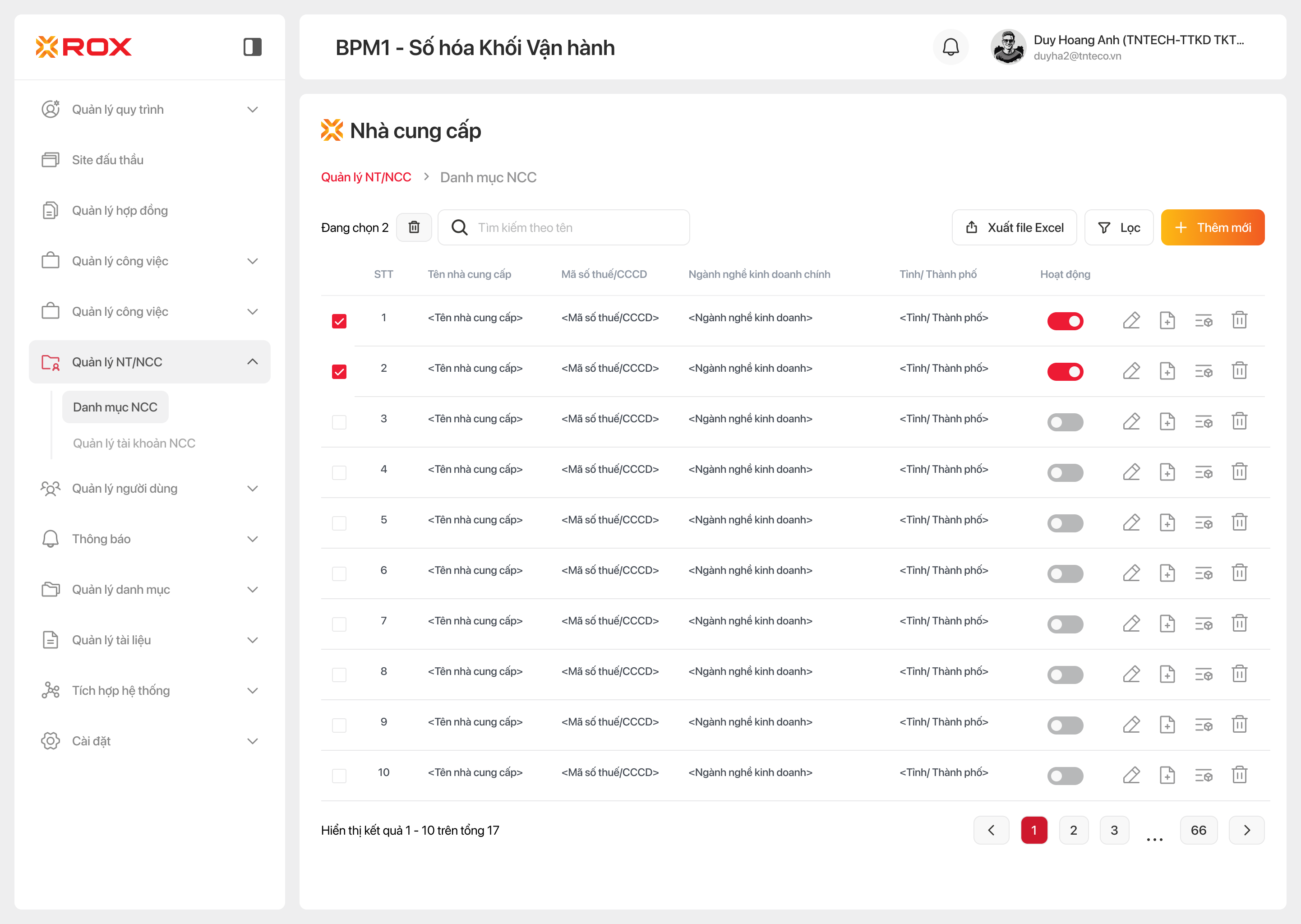The height and width of the screenshot is (924, 1301).
Task: Open Site đấu thầu in sidebar
Action: point(107,160)
